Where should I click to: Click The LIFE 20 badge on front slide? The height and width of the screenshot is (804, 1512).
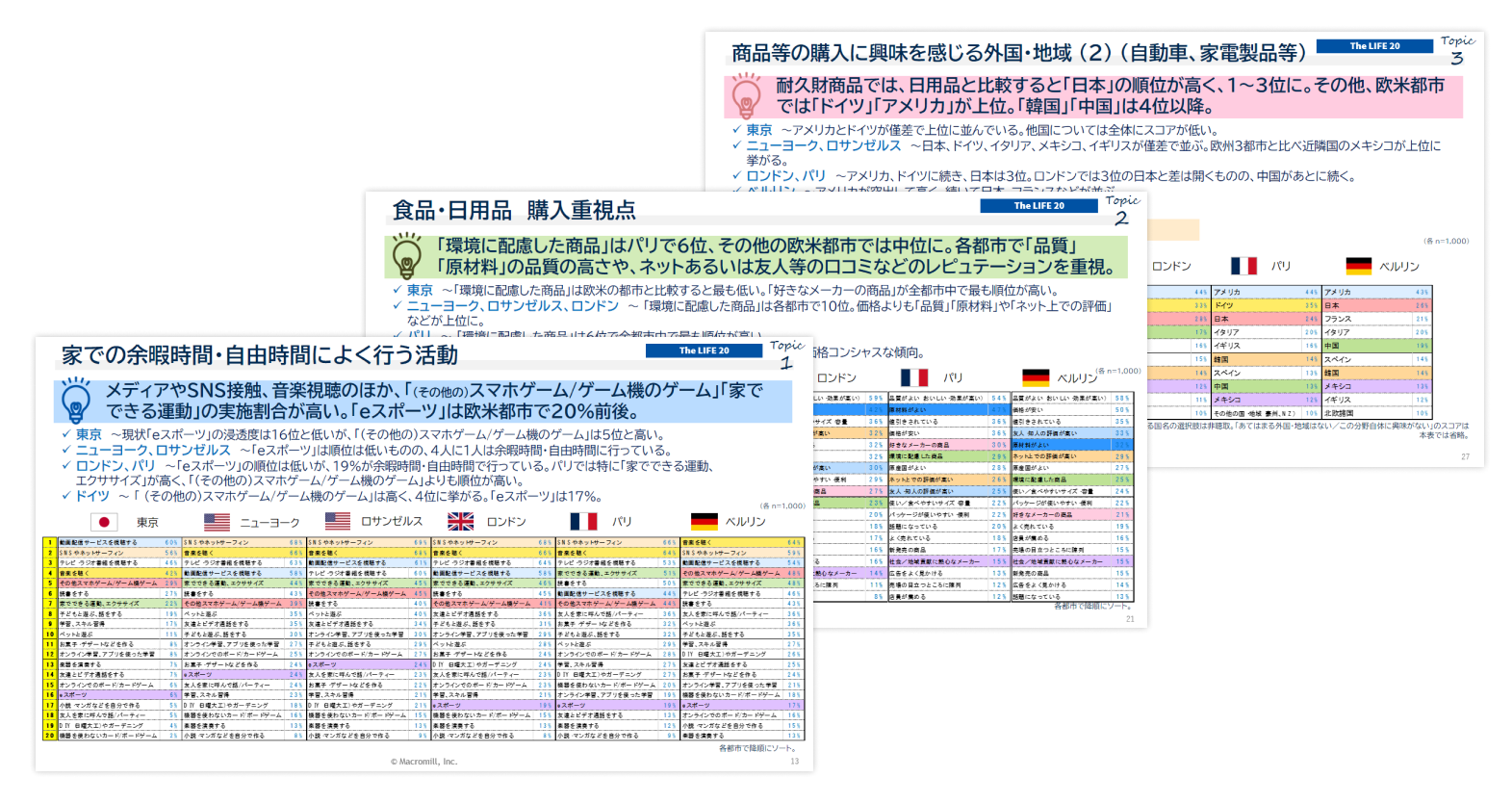pyautogui.click(x=704, y=350)
